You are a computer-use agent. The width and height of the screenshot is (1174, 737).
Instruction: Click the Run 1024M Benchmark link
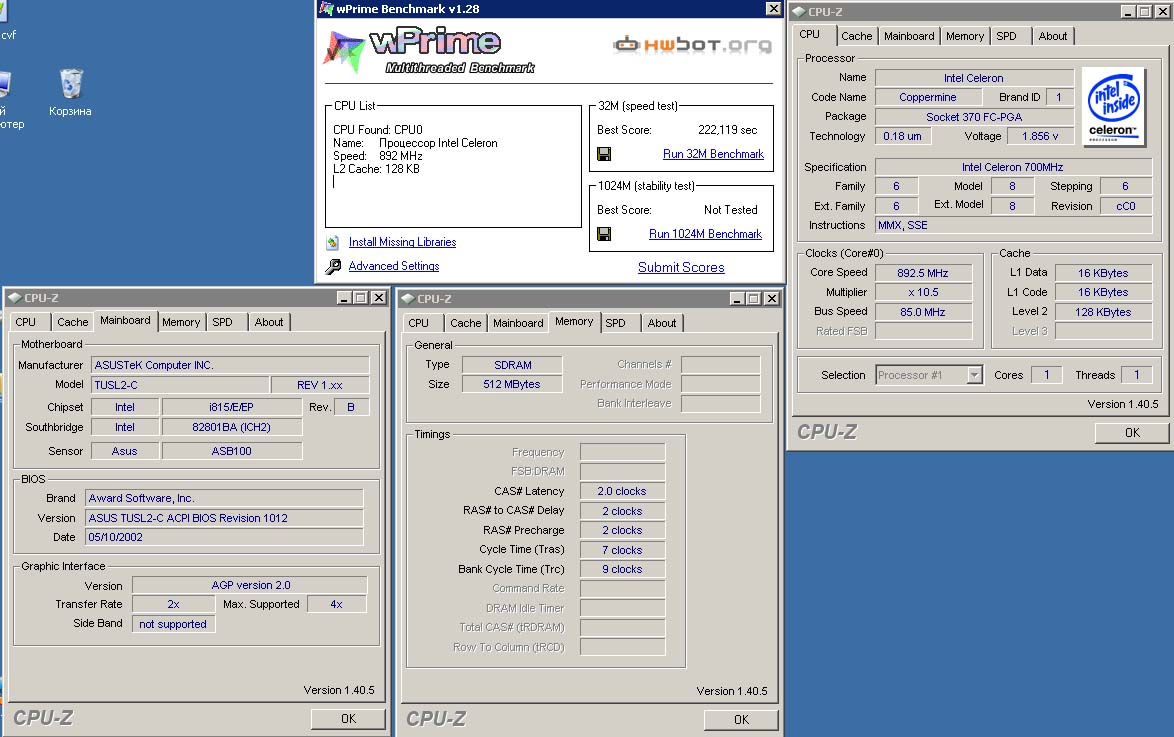click(705, 234)
